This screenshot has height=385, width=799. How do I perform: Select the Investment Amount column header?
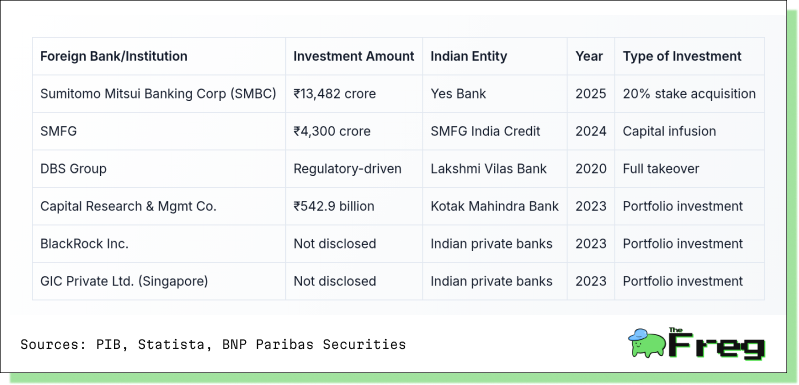point(354,56)
